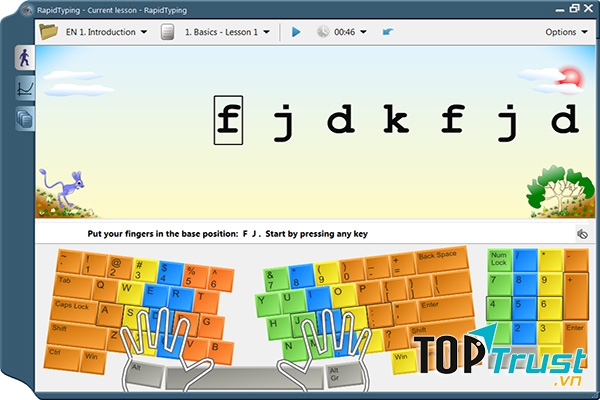Switch to the Current lesson walking-man tab
This screenshot has width=600, height=400.
coord(25,57)
